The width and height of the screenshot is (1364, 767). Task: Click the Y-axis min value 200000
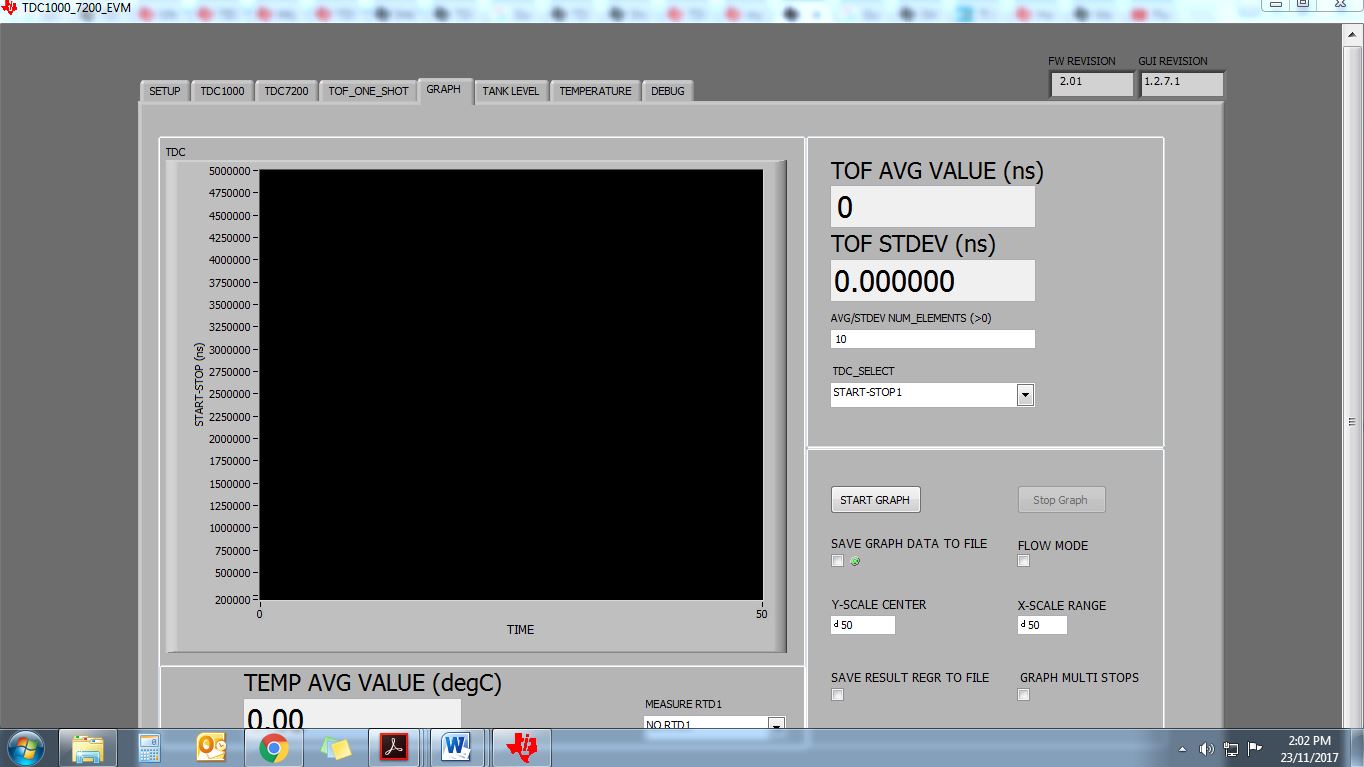click(x=232, y=599)
